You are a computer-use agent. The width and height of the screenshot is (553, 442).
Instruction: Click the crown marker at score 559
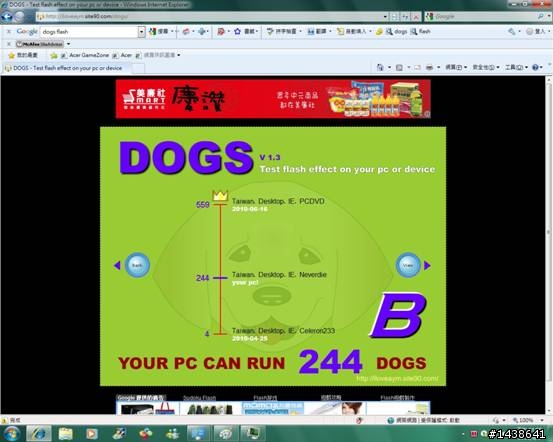click(x=220, y=196)
